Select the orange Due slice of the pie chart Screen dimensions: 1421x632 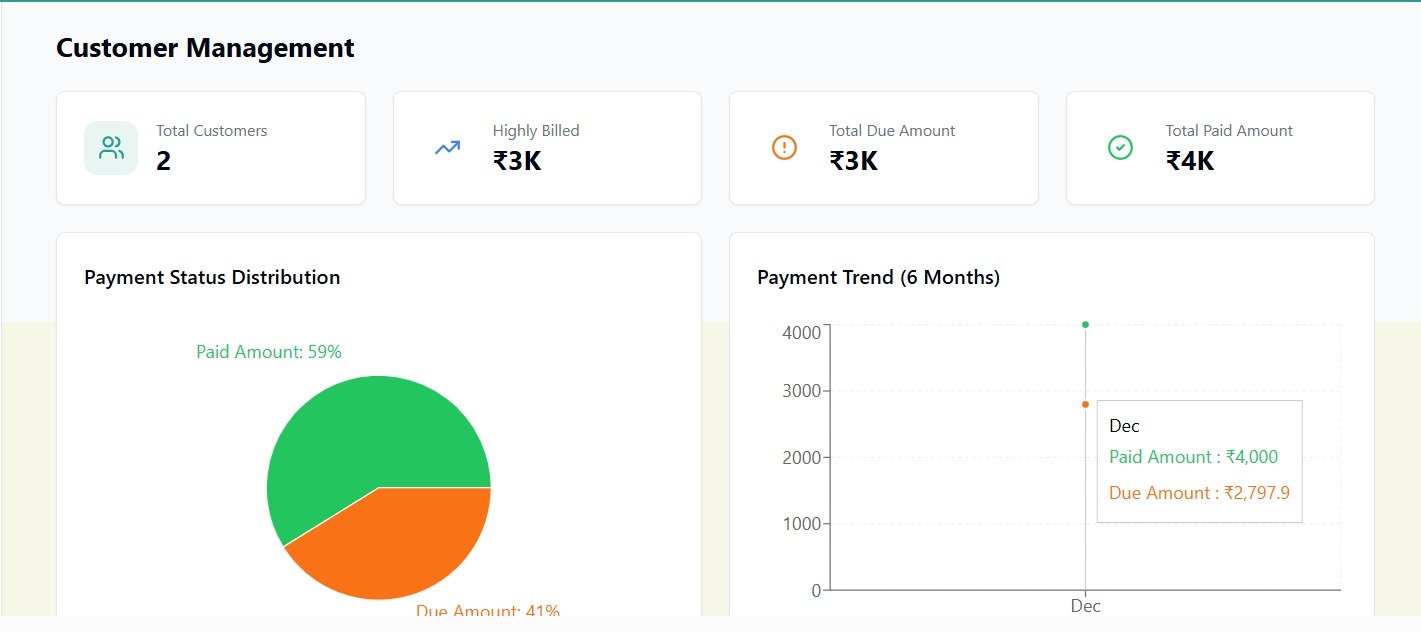(400, 545)
